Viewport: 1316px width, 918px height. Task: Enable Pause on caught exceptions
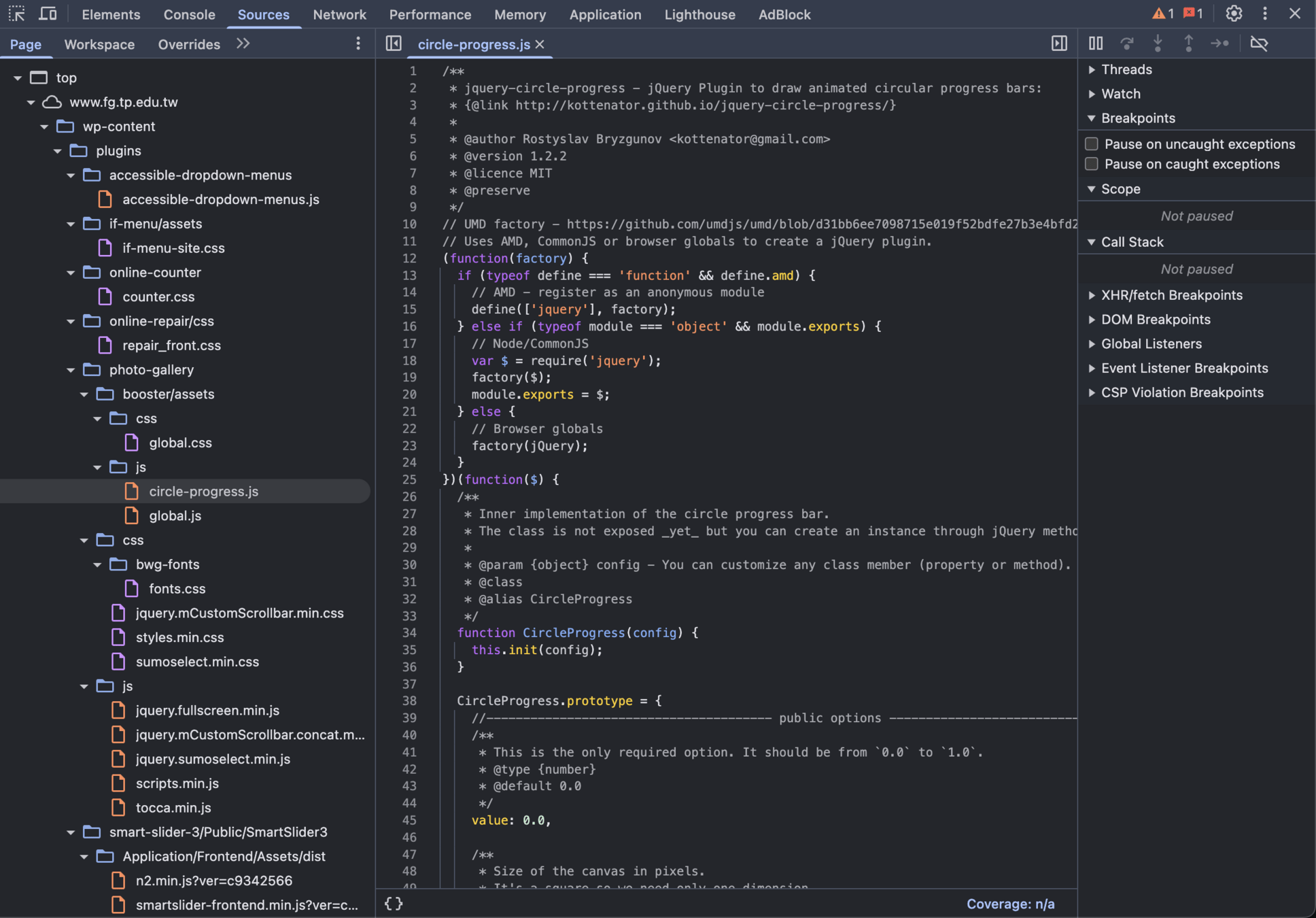1092,164
